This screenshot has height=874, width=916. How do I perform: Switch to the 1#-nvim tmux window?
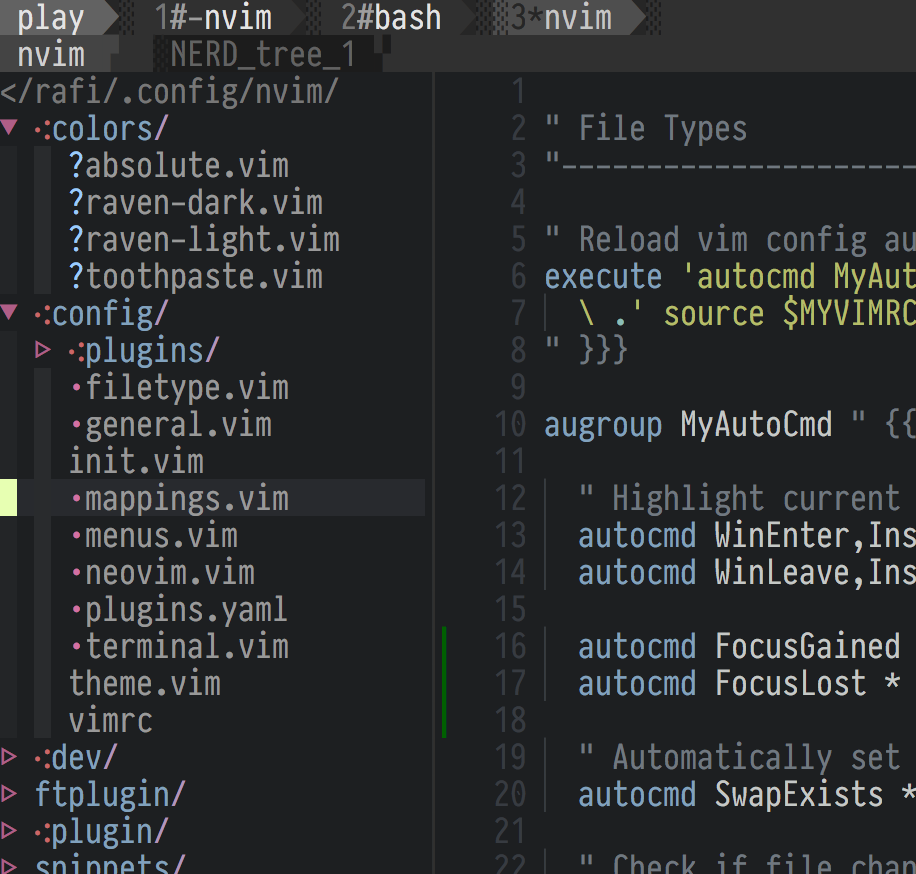[x=215, y=17]
